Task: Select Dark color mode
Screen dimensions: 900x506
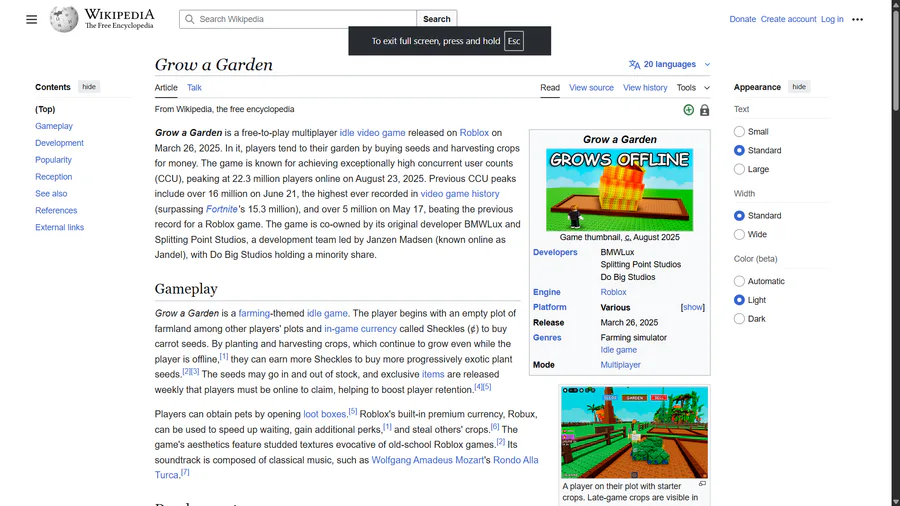Action: [739, 318]
